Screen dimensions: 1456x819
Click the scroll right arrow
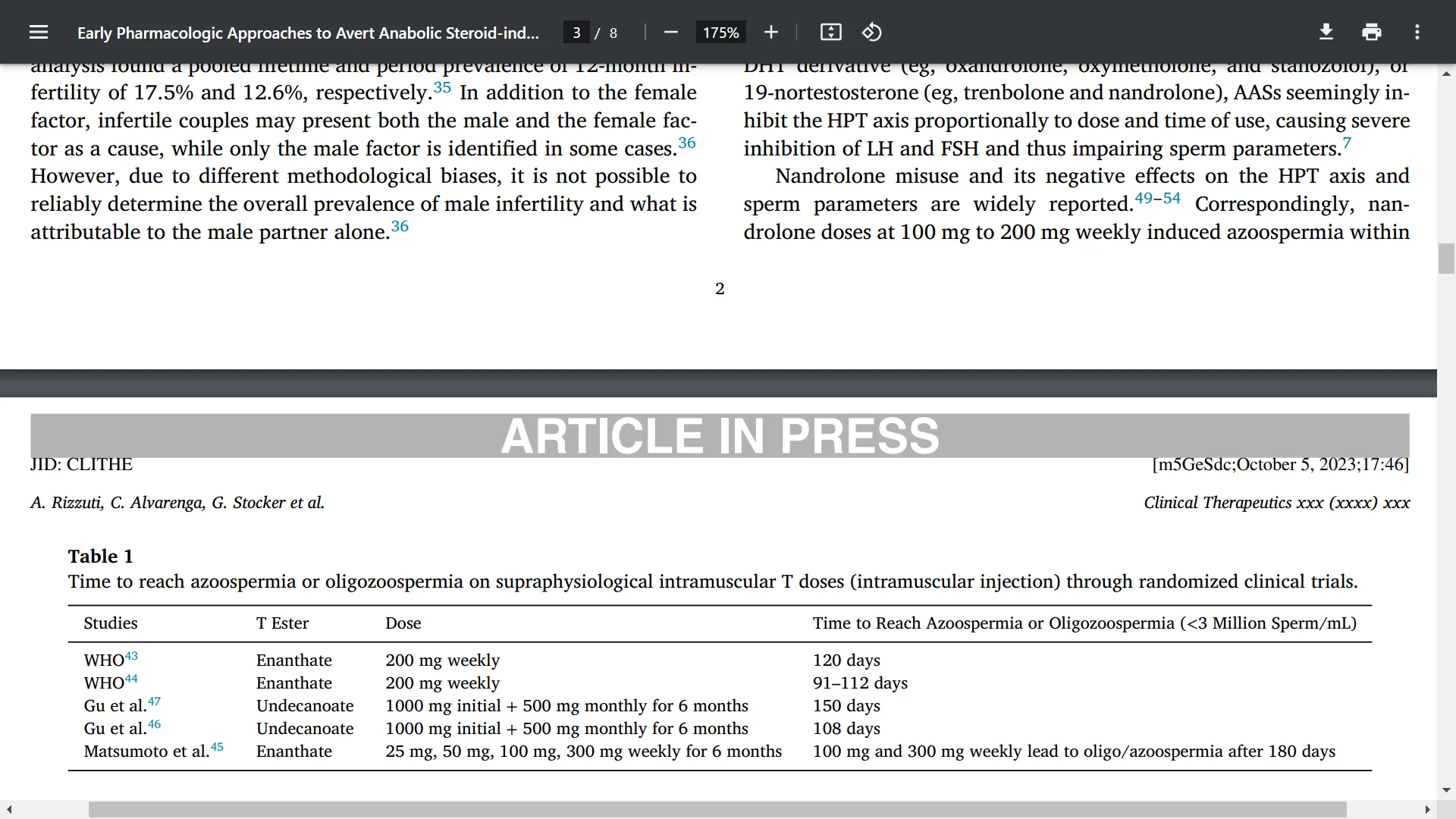coord(1428,810)
